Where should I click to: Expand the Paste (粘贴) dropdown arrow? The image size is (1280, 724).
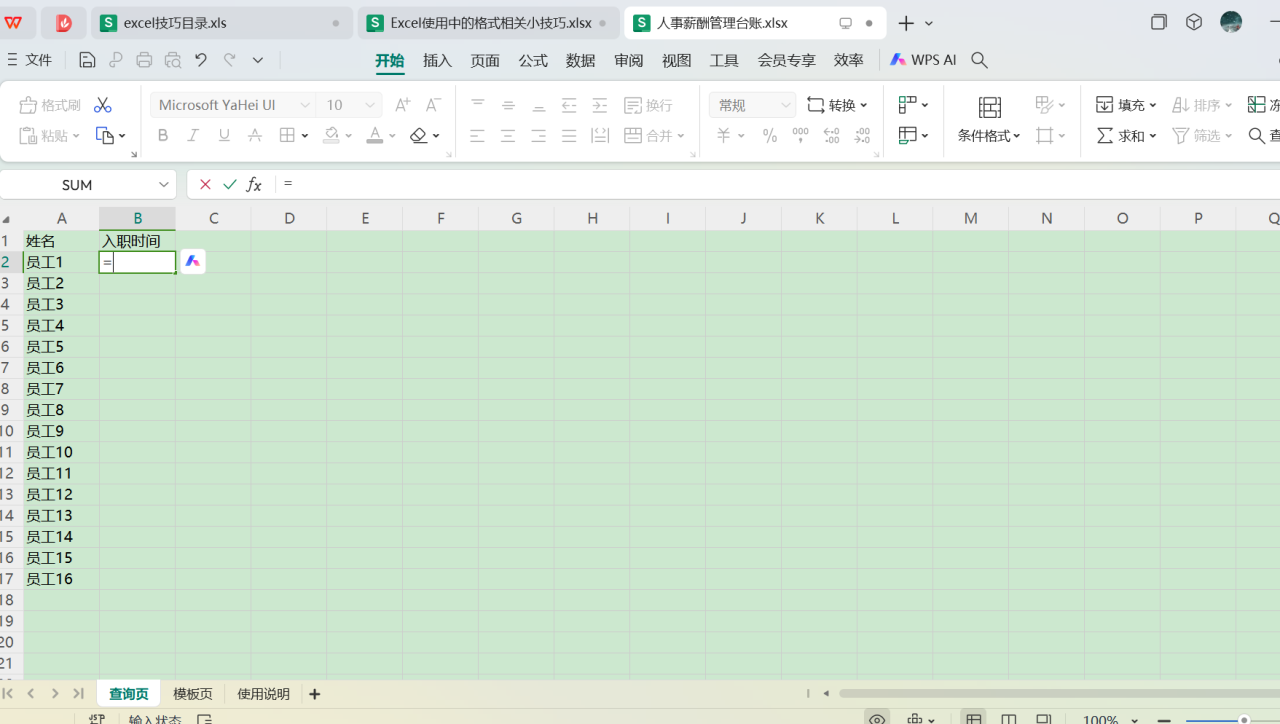(75, 135)
